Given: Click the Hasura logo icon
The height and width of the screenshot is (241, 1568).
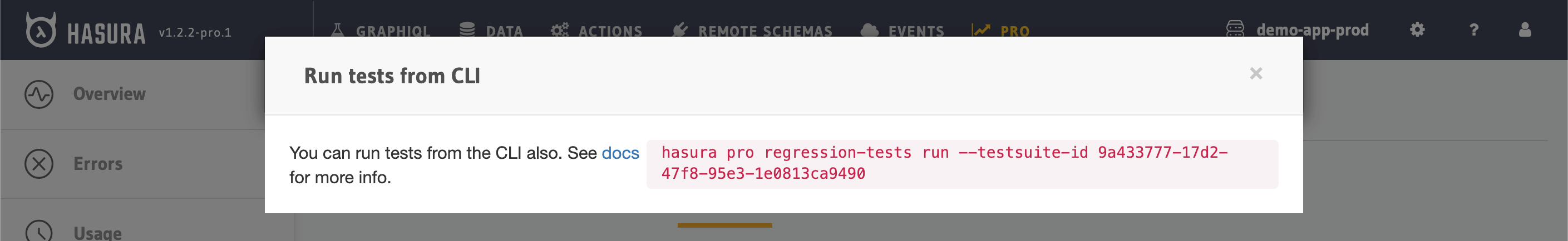Looking at the screenshot, I should (x=40, y=31).
